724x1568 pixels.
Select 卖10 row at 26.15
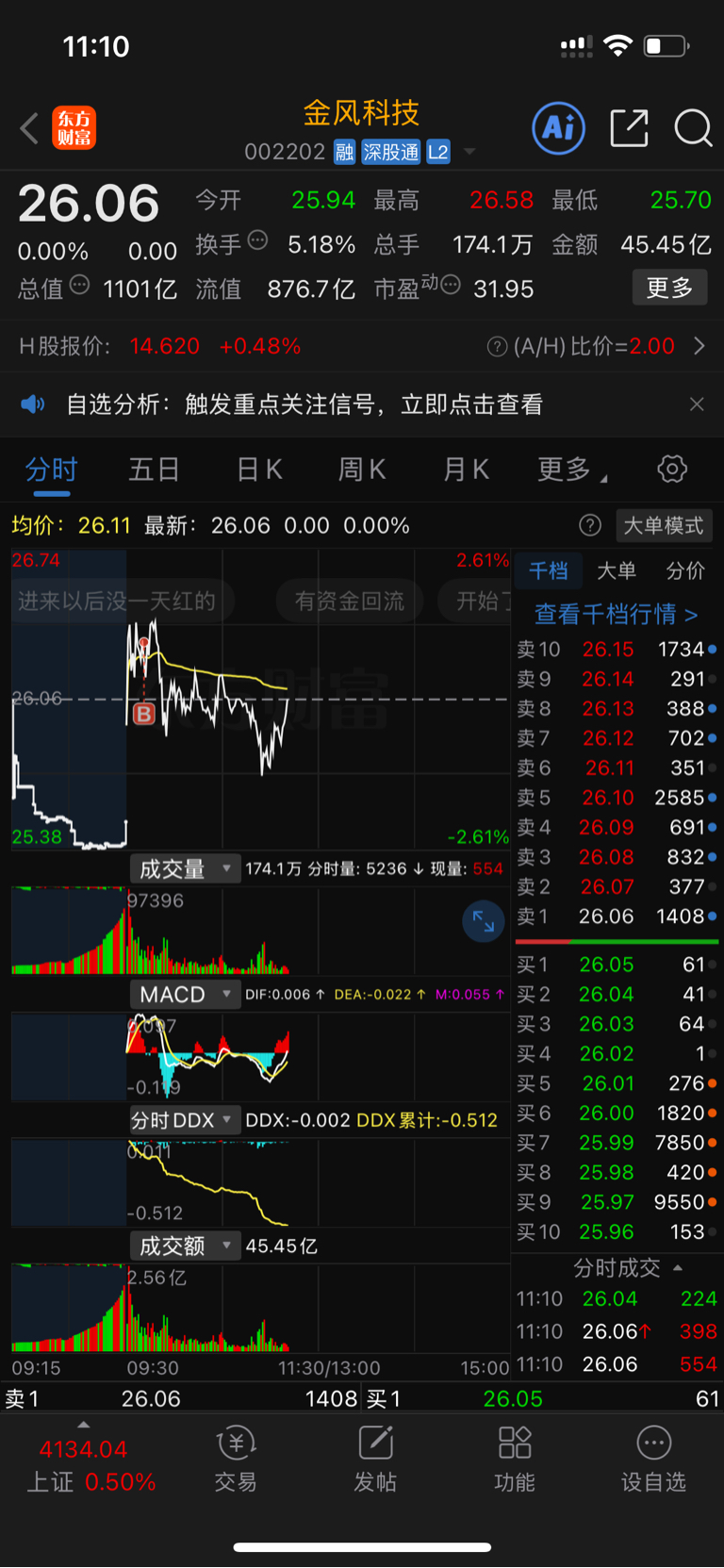point(617,650)
